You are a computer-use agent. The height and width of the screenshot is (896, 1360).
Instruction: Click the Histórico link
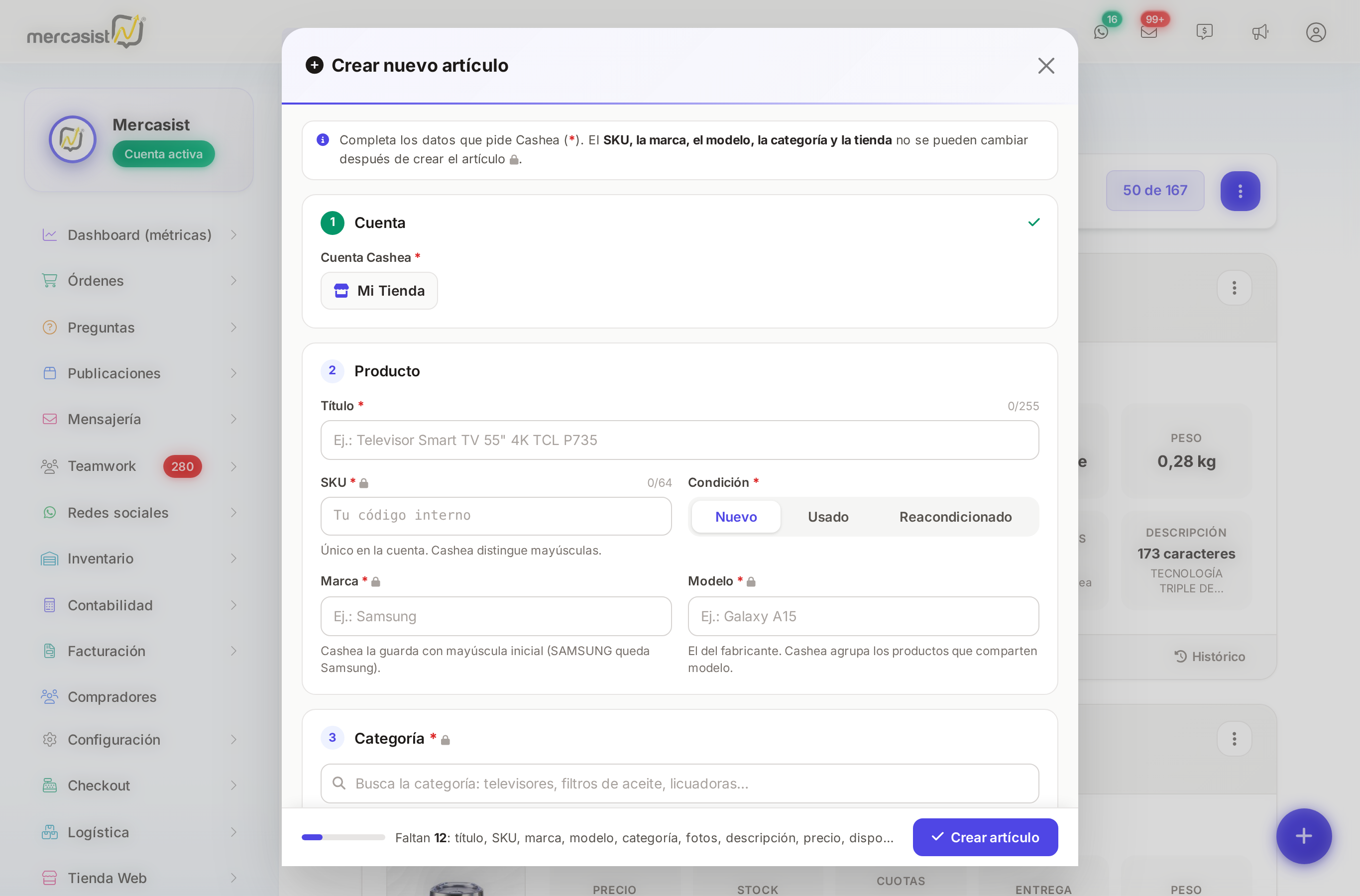pos(1210,657)
